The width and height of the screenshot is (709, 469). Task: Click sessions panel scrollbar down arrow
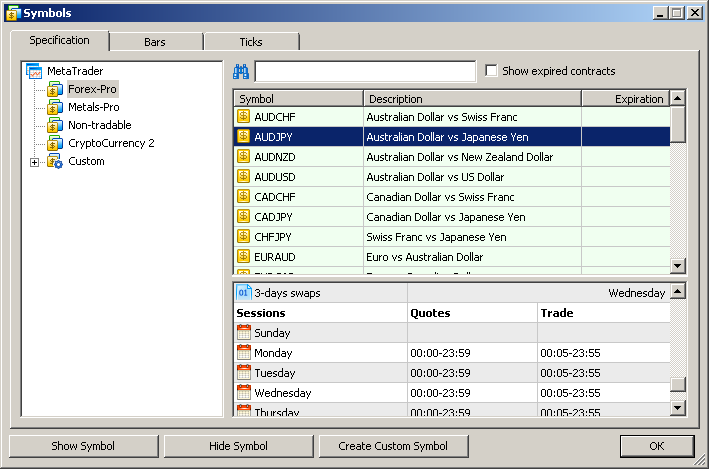click(677, 408)
